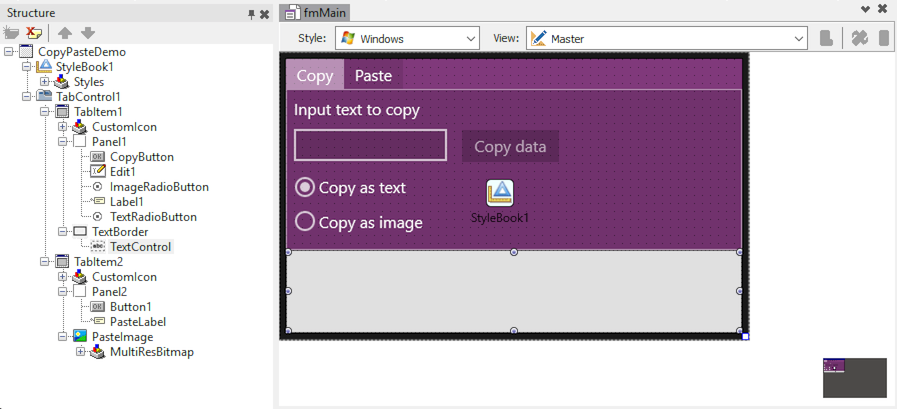Collapse the CopyPasteDemo root node
897x409 pixels.
8,51
